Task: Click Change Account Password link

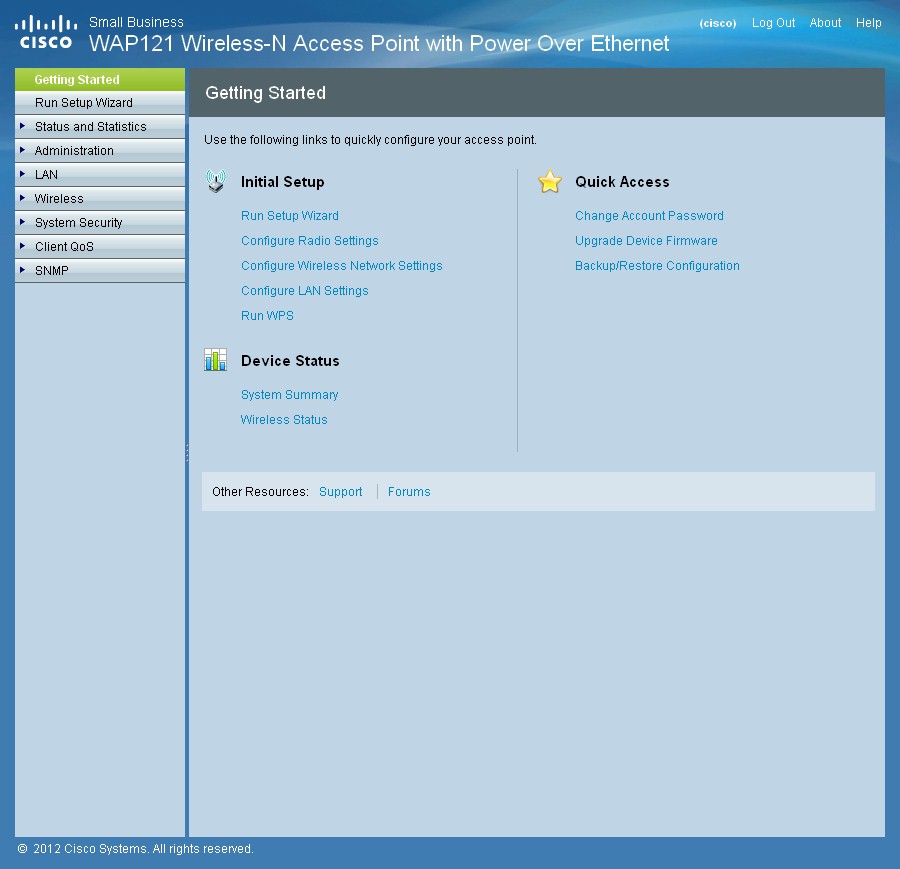Action: click(x=649, y=216)
